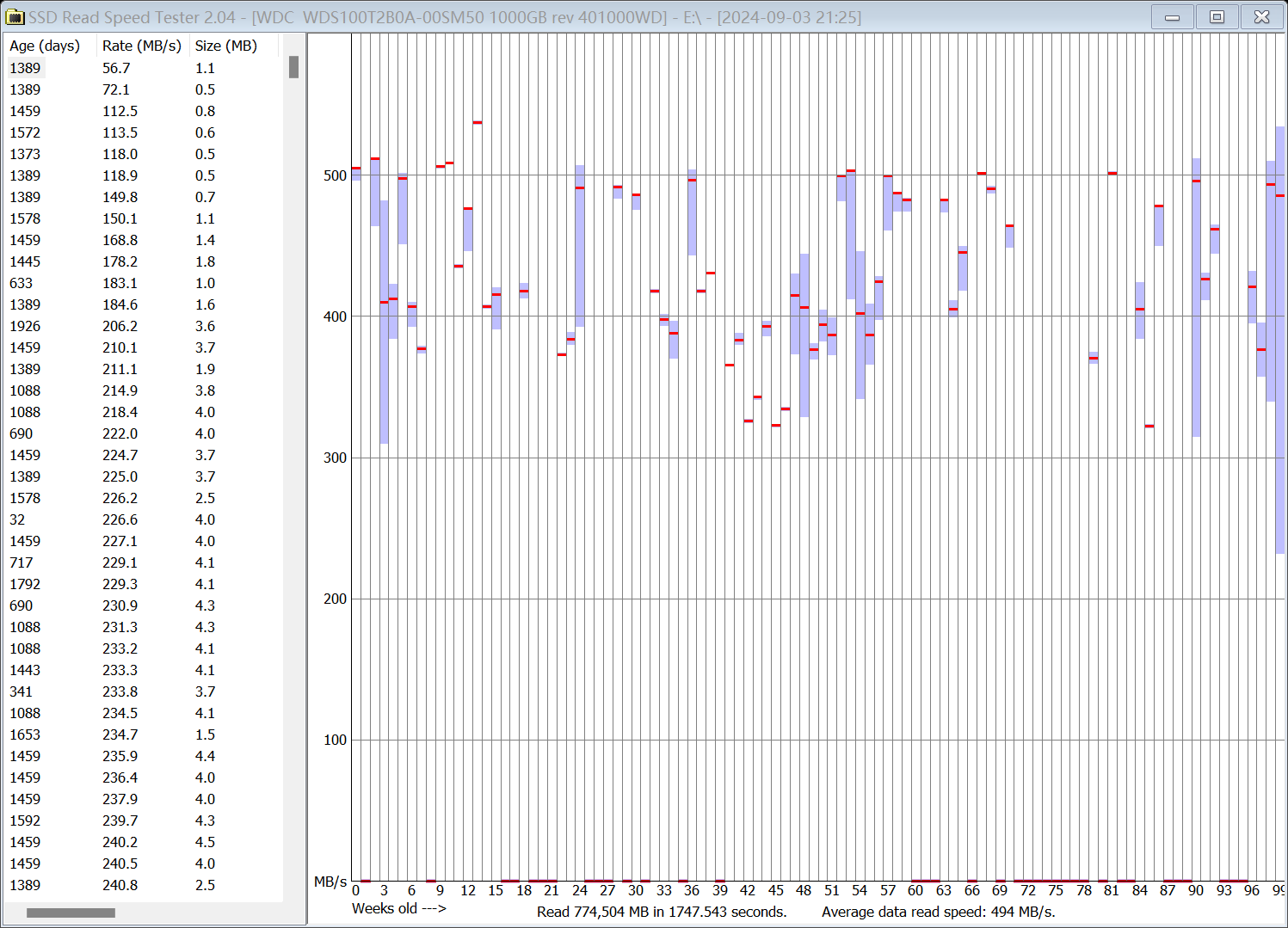Viewport: 1288px width, 928px height.
Task: Select the row with rate 72.1
Action: click(x=143, y=89)
